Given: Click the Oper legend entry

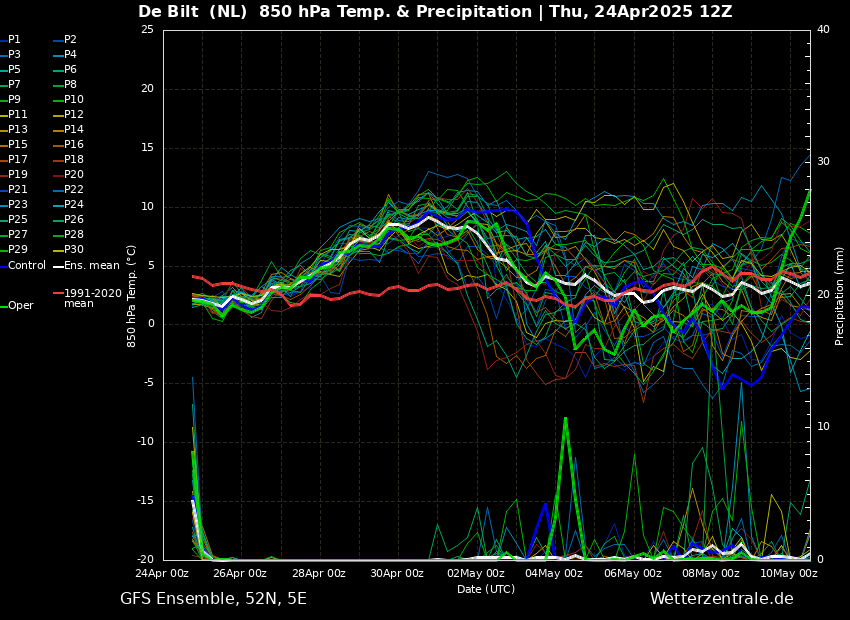Looking at the screenshot, I should pos(20,306).
